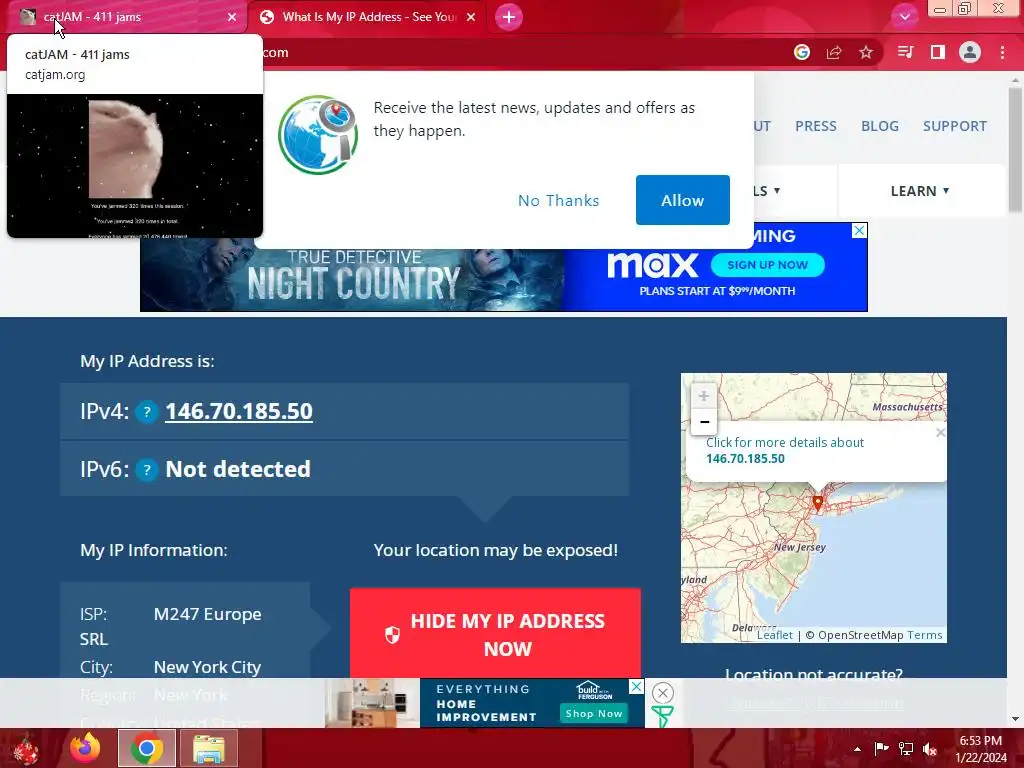The width and height of the screenshot is (1024, 768).
Task: Open the Start menu ornament icon
Action: (x=26, y=748)
